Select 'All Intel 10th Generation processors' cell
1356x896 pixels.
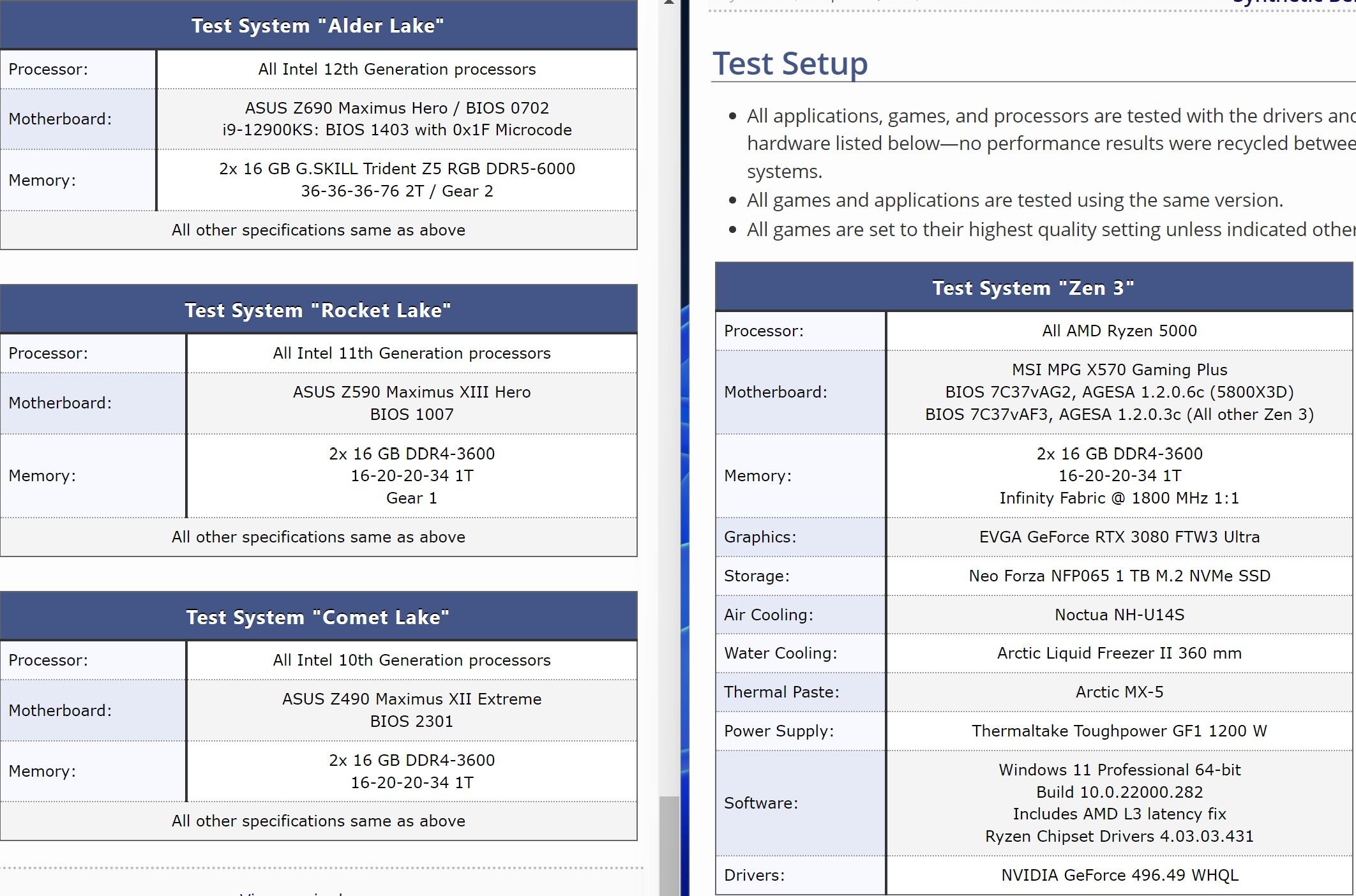412,660
